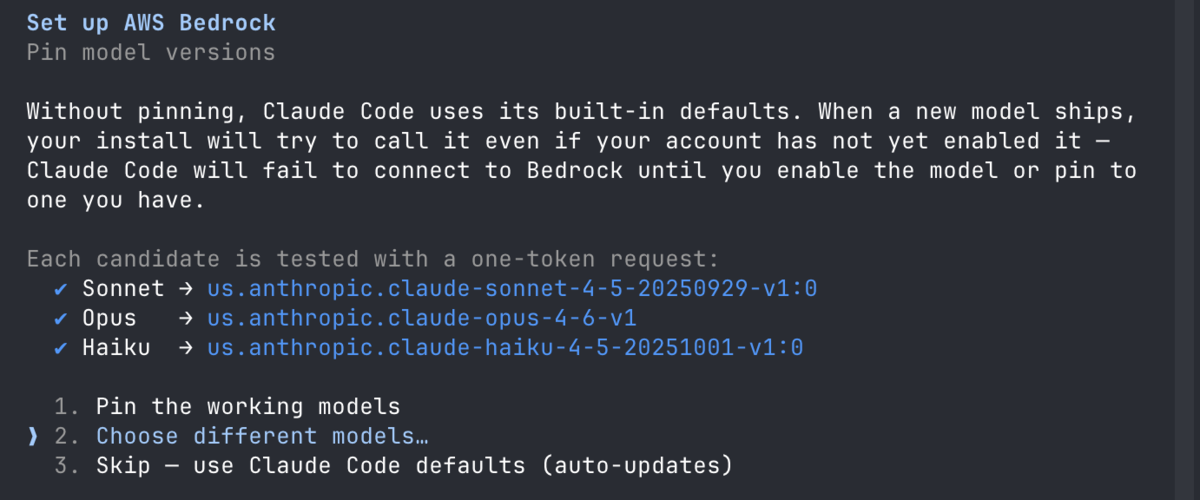Click the Opus model label
This screenshot has height=500, width=1200.
[x=109, y=319]
